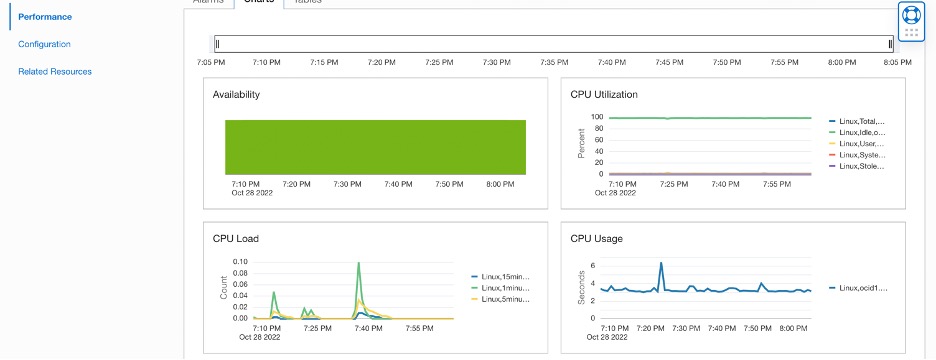Click the 7:30 PM timeline label
Viewport: 936px width, 360px height.
(497, 62)
